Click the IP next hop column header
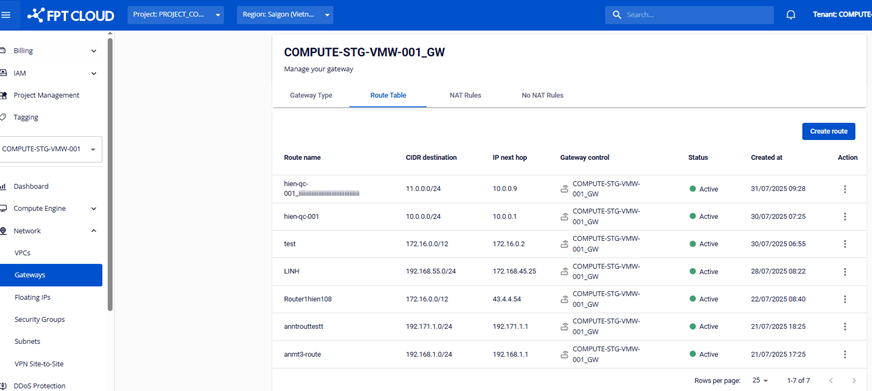 pyautogui.click(x=509, y=157)
